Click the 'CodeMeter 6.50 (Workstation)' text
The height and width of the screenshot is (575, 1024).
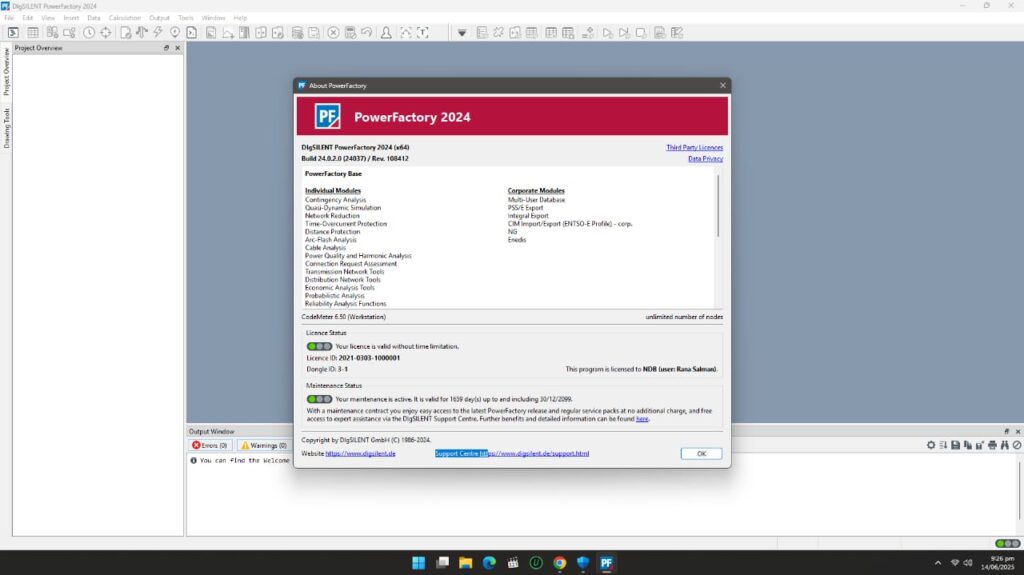click(344, 317)
